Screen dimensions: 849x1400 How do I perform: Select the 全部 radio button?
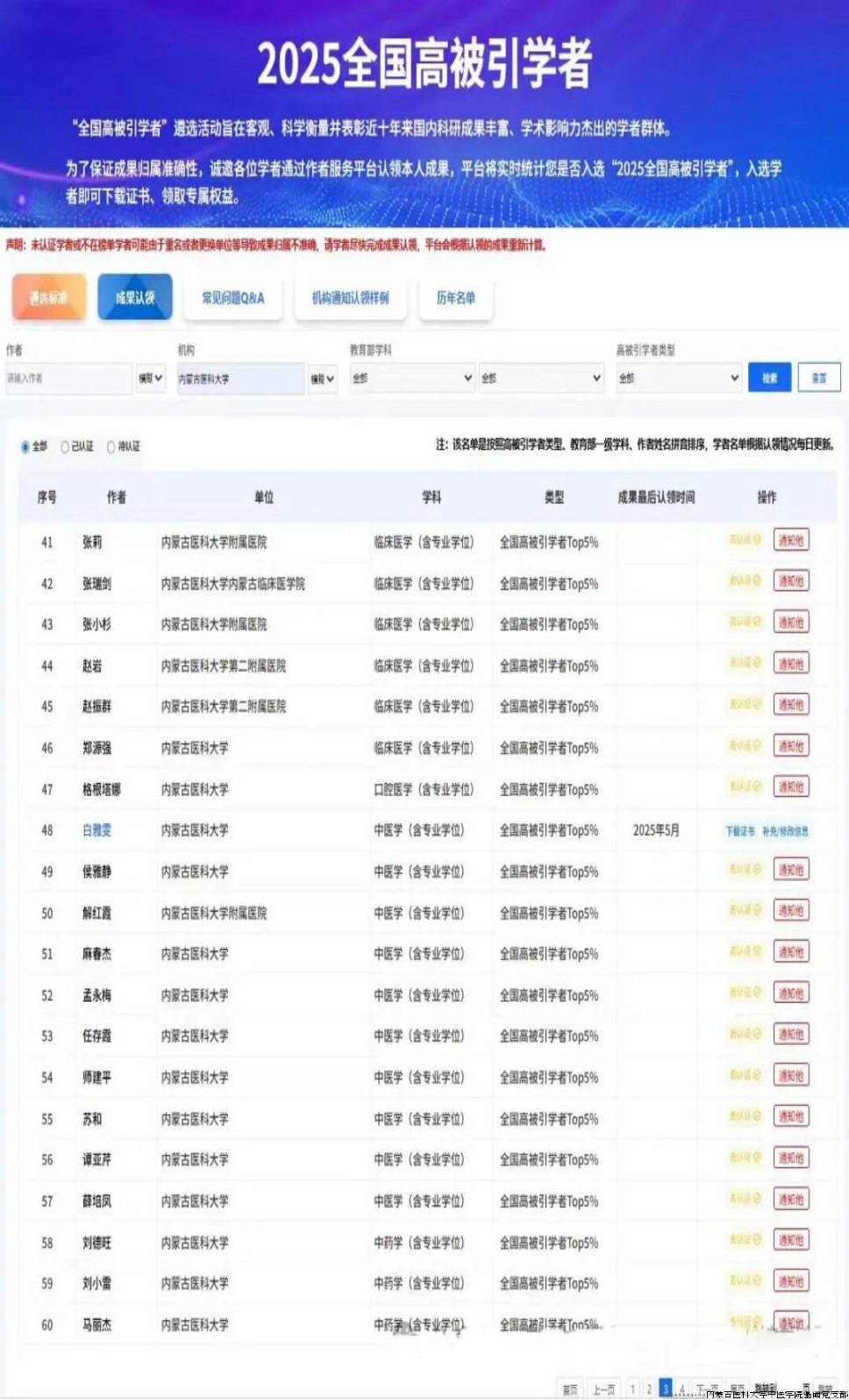[x=25, y=447]
